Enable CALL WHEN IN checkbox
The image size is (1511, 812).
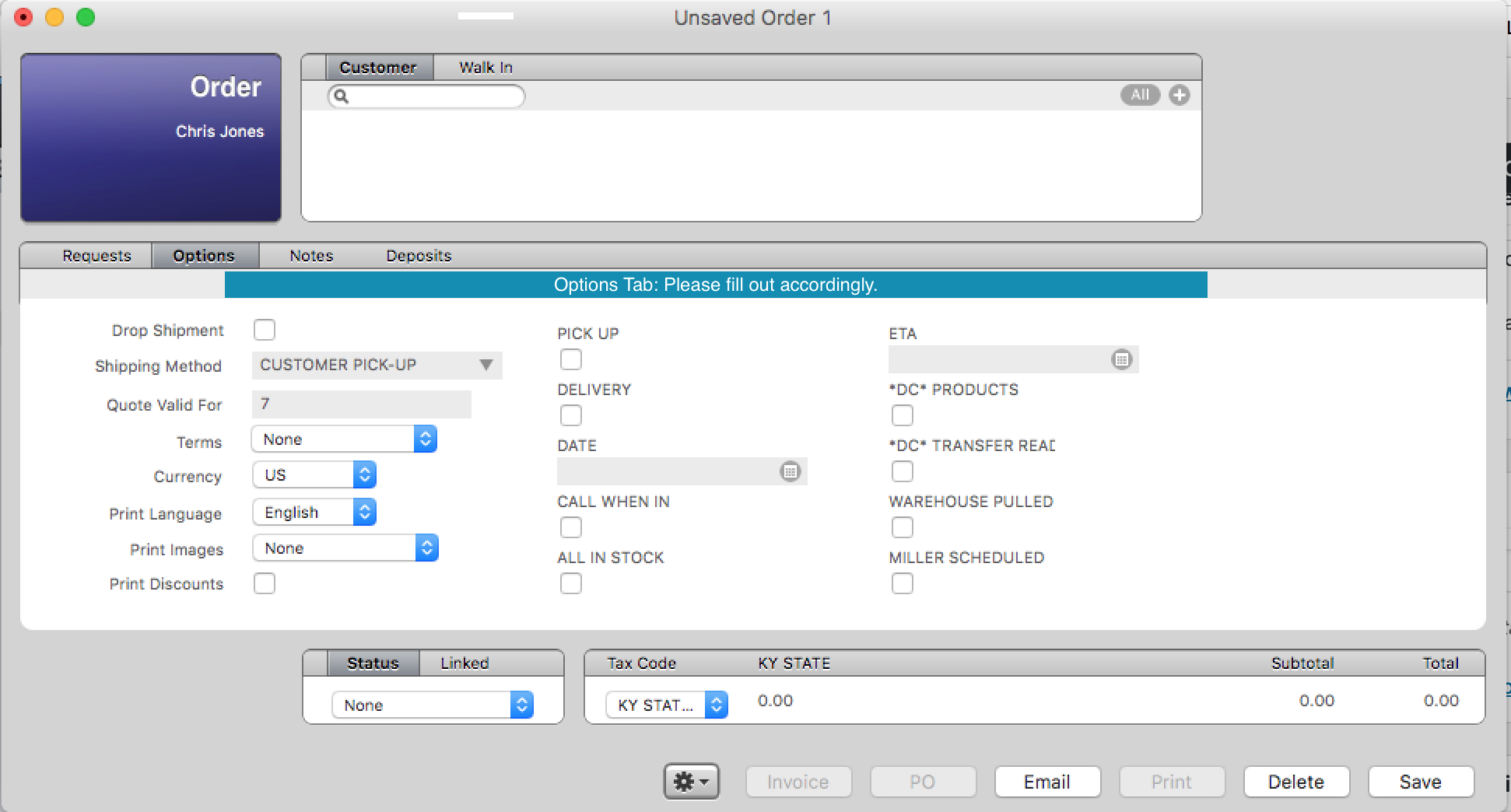(x=571, y=527)
